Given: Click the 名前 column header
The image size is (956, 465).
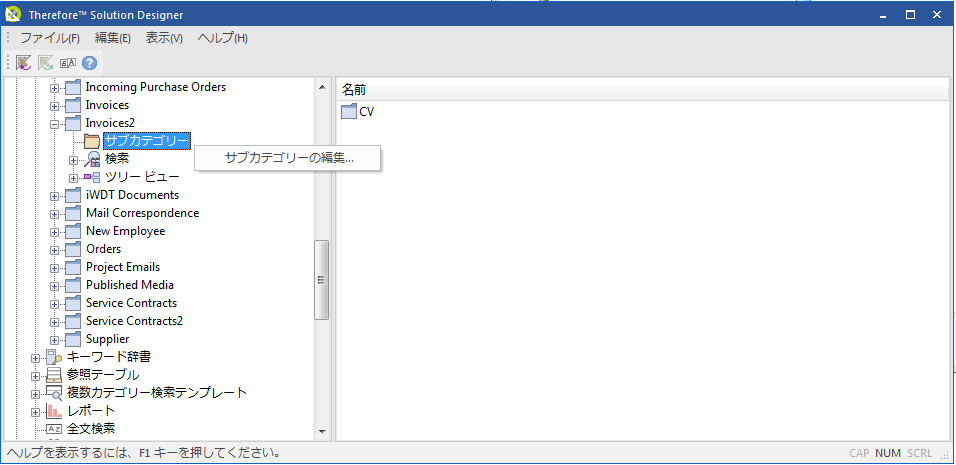Looking at the screenshot, I should click(x=642, y=91).
